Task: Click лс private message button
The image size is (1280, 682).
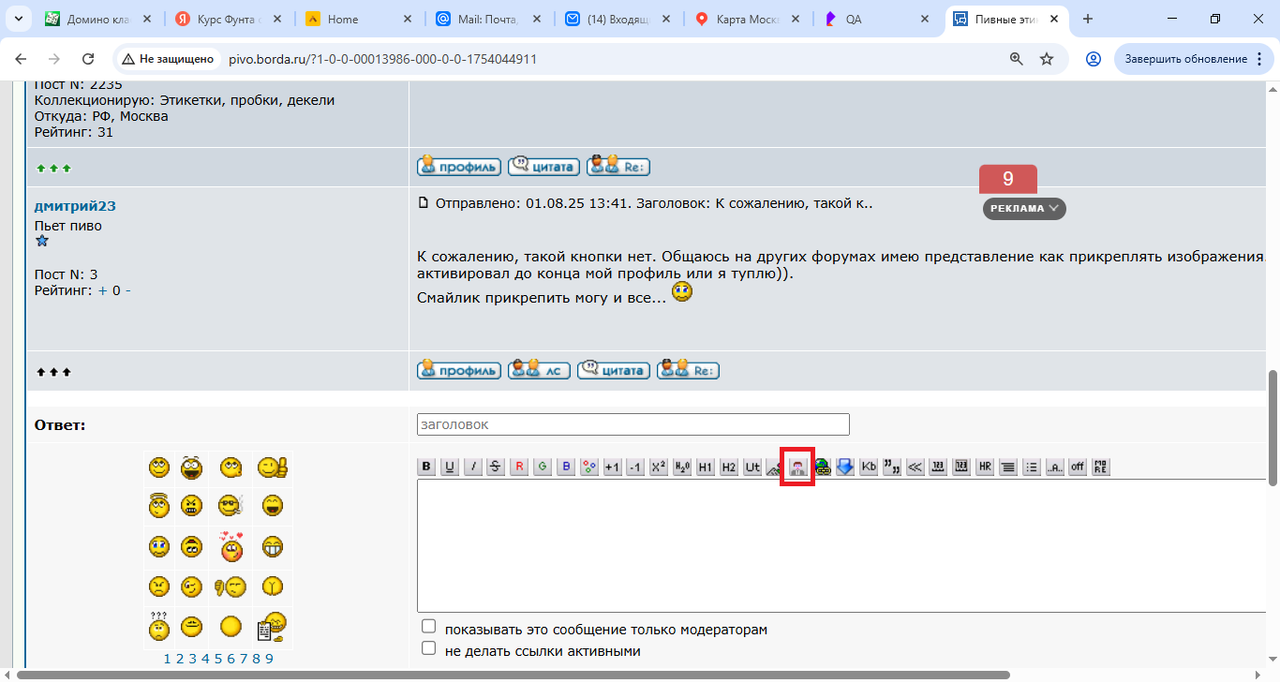Action: coord(539,370)
